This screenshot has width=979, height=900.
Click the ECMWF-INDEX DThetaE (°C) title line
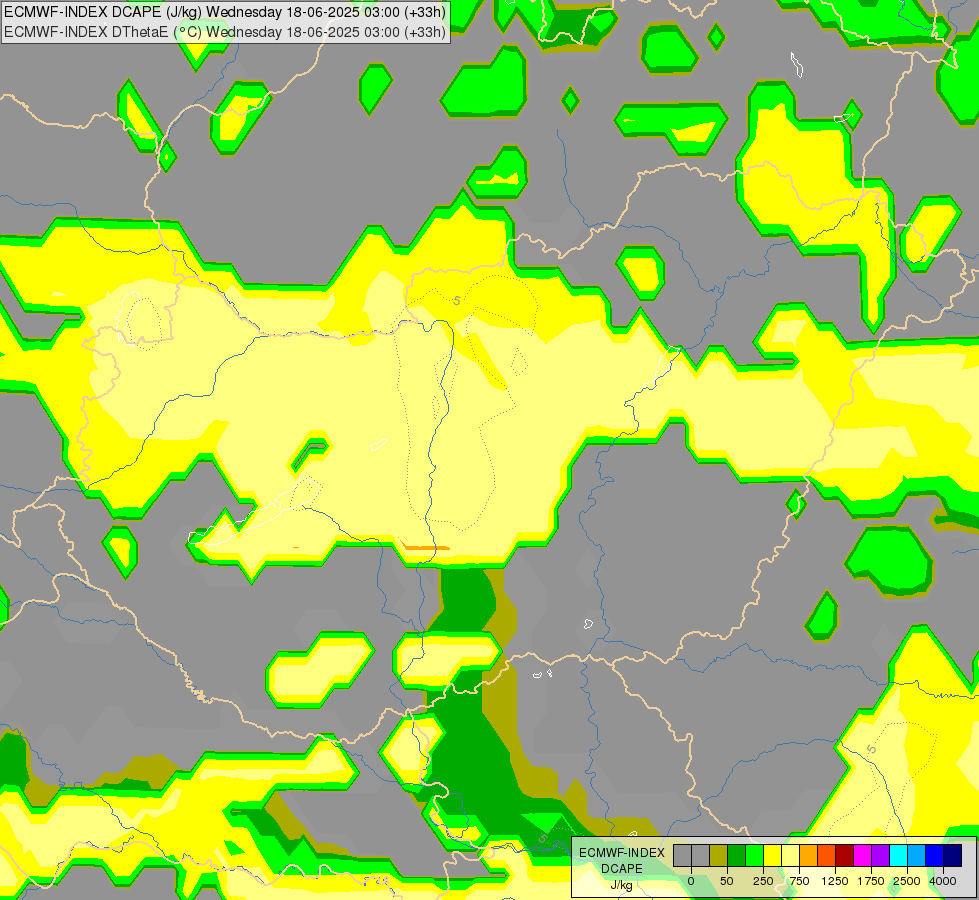click(x=225, y=32)
